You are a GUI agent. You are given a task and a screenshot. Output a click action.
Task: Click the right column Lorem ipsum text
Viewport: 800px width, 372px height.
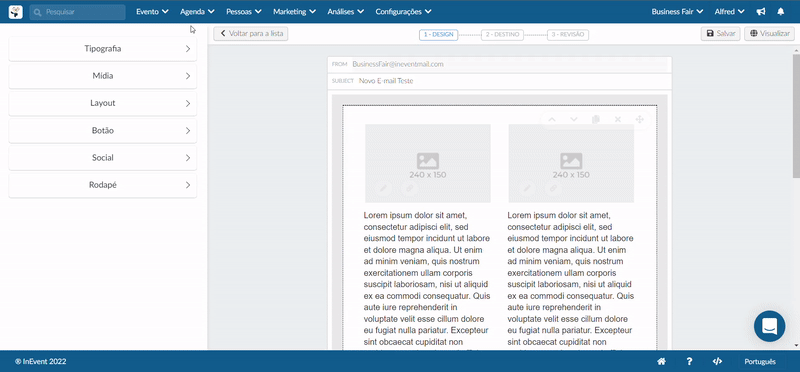(570, 280)
